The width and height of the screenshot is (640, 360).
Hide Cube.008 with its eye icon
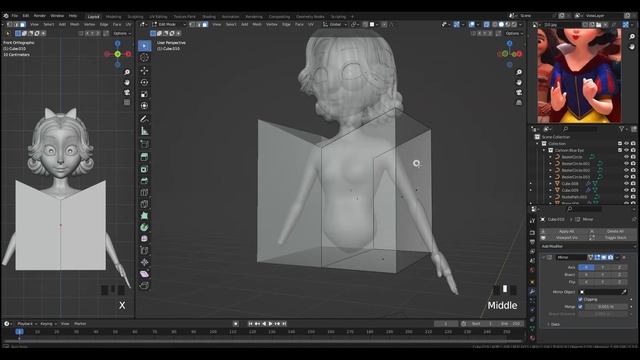[x=626, y=184]
